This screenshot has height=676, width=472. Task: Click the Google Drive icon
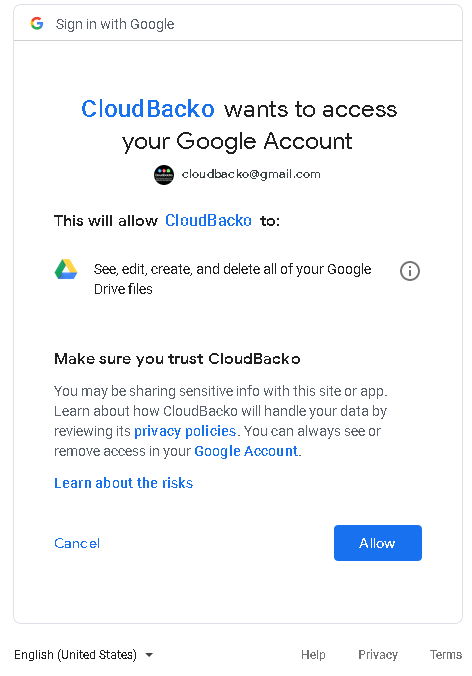click(66, 269)
